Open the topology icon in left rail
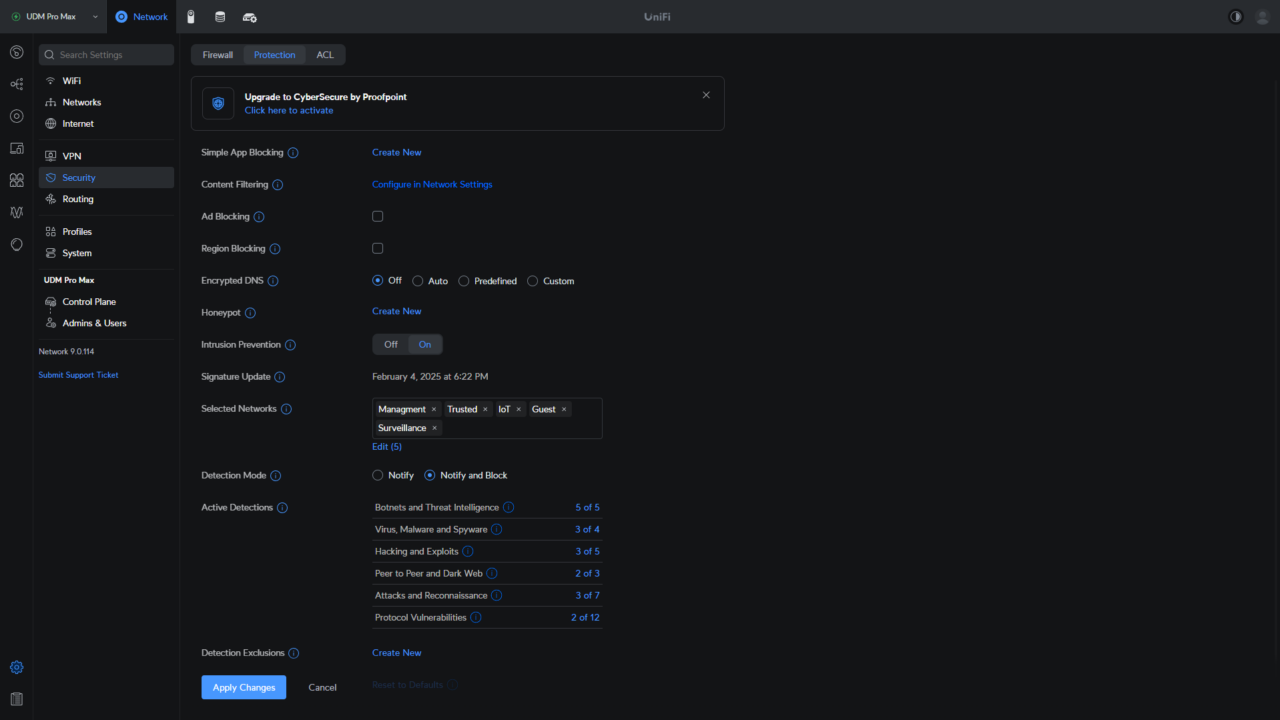This screenshot has height=720, width=1280. click(16, 84)
